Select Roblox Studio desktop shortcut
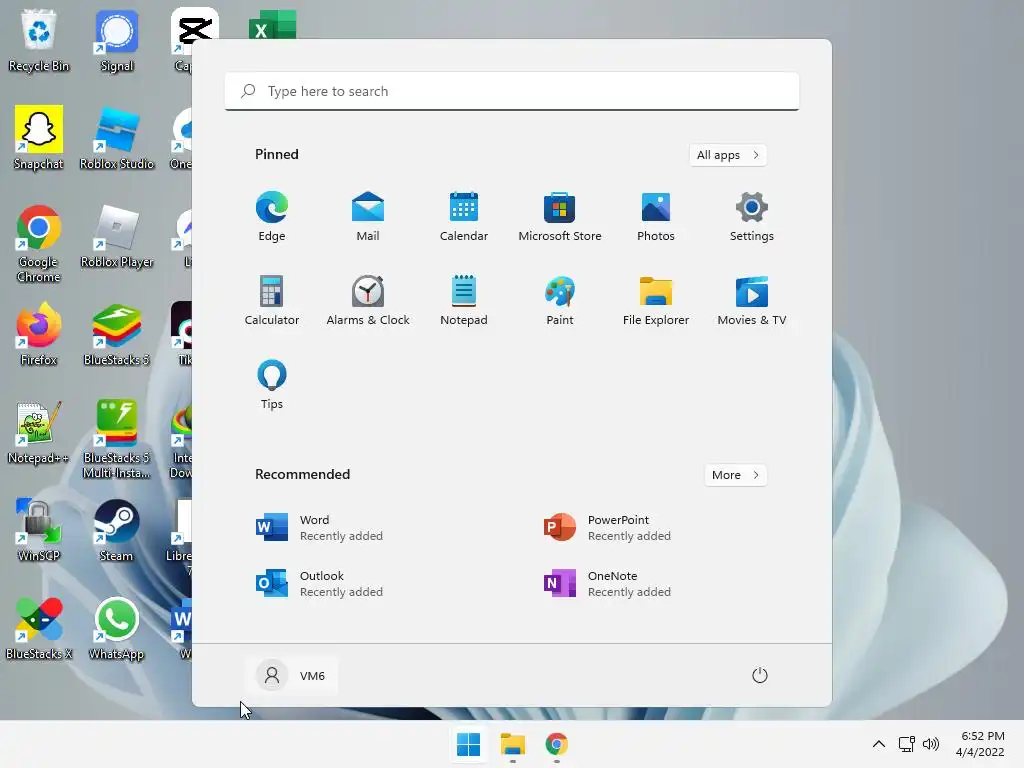 coord(117,138)
